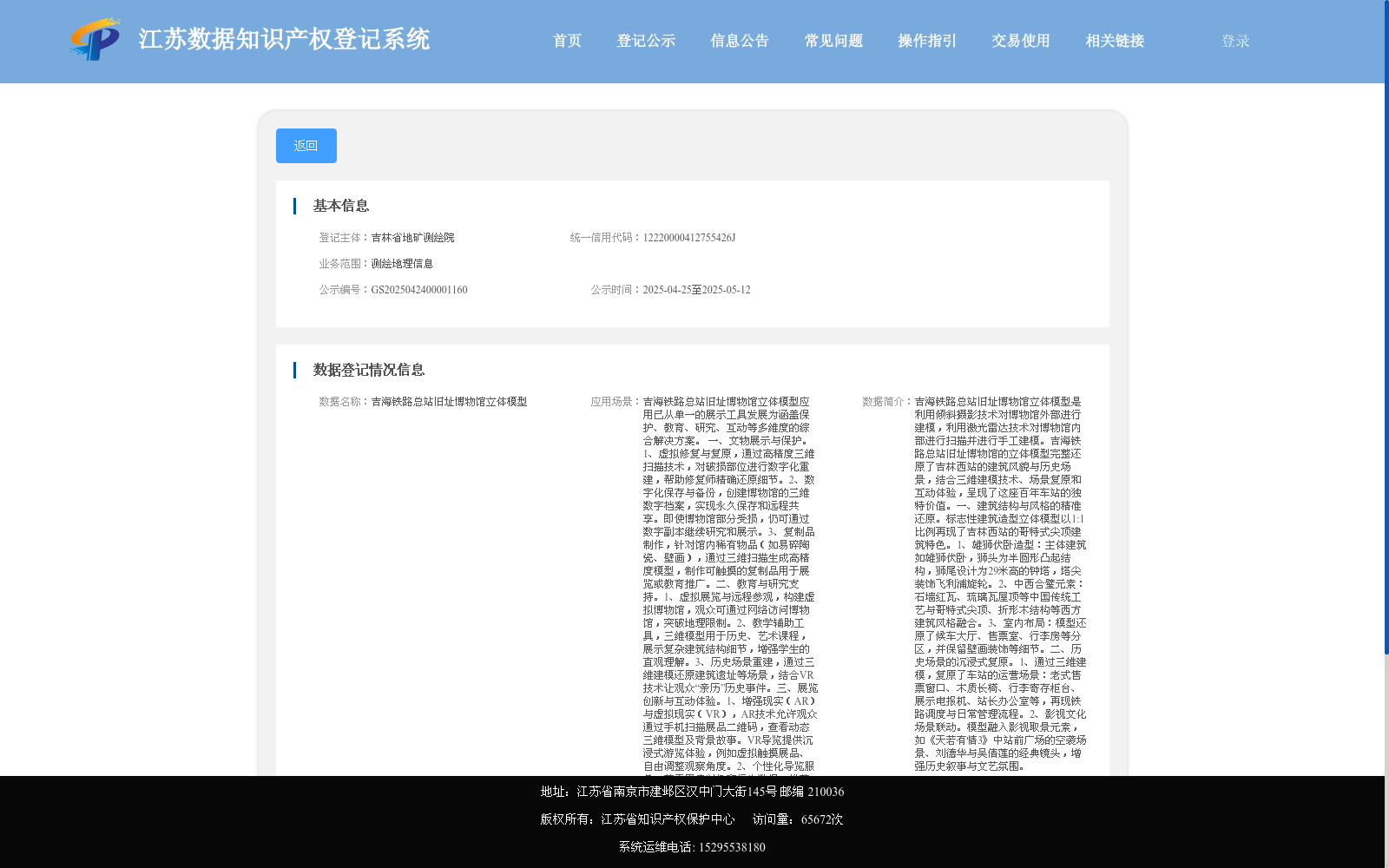Open the 首页 menu item
Image resolution: width=1389 pixels, height=868 pixels.
click(567, 41)
